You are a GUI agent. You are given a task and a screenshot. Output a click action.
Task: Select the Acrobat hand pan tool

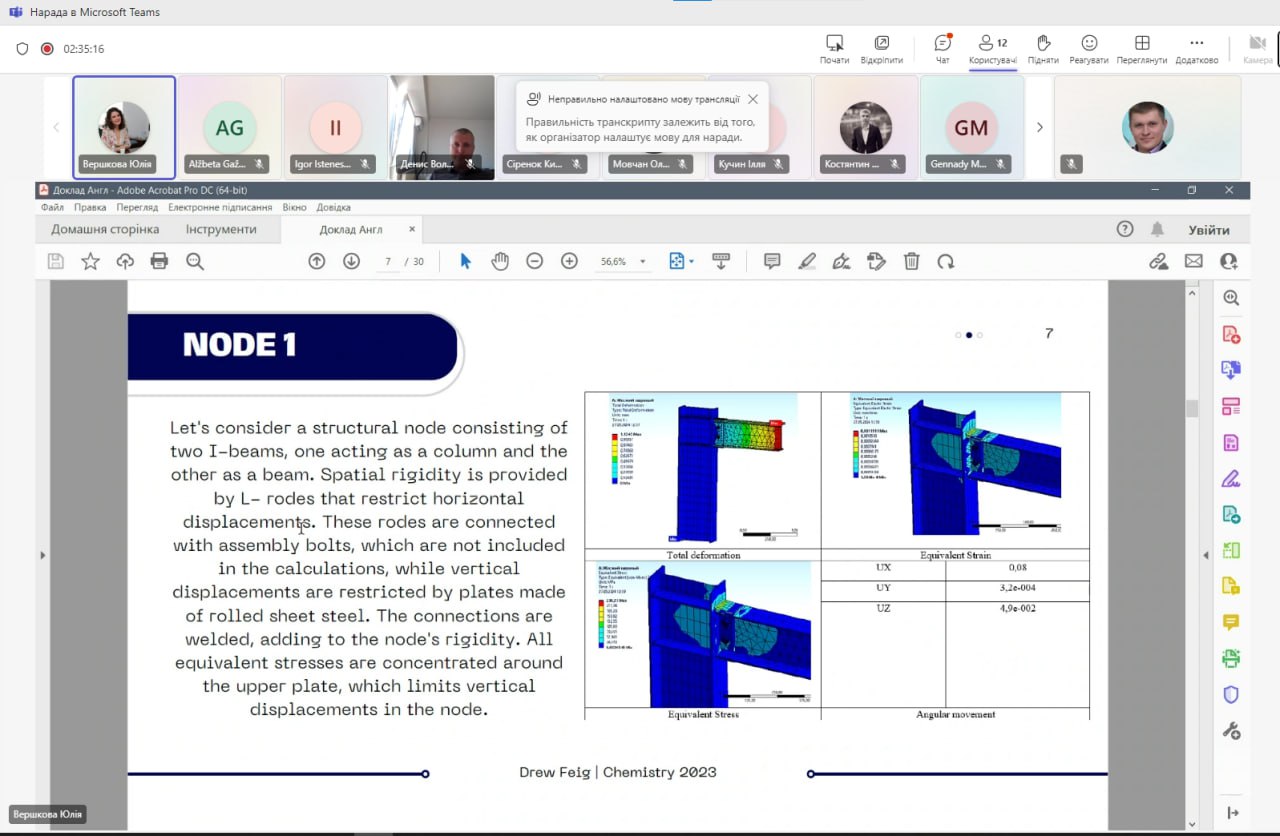(500, 261)
